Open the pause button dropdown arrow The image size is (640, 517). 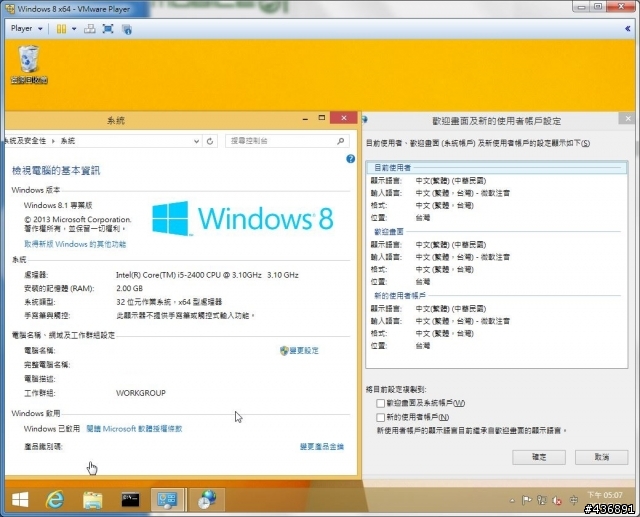(x=74, y=29)
